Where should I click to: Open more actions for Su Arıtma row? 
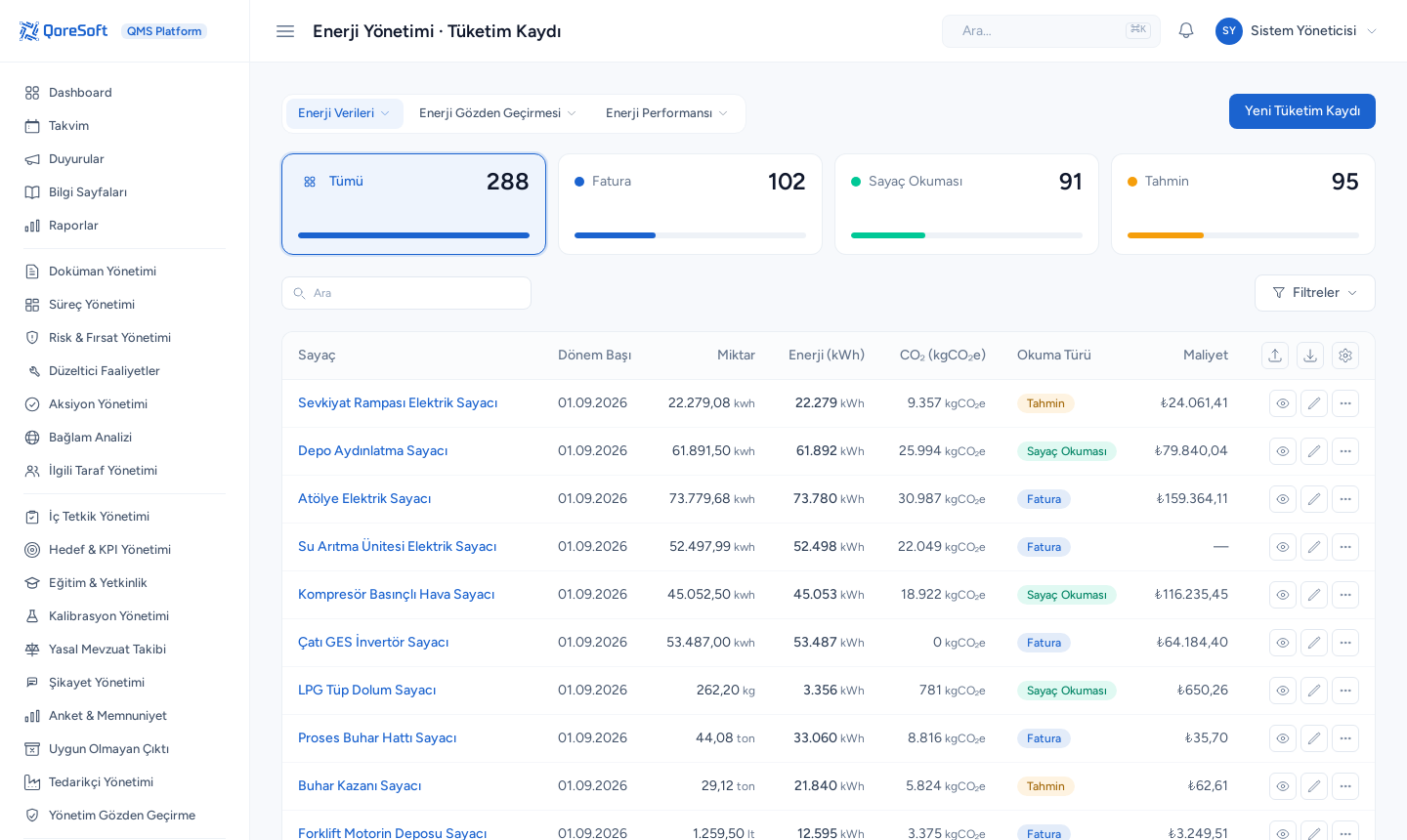click(x=1345, y=547)
